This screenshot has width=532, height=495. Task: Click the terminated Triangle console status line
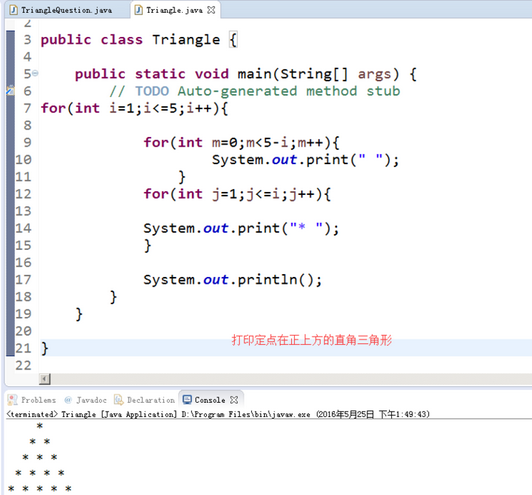[x=218, y=414]
